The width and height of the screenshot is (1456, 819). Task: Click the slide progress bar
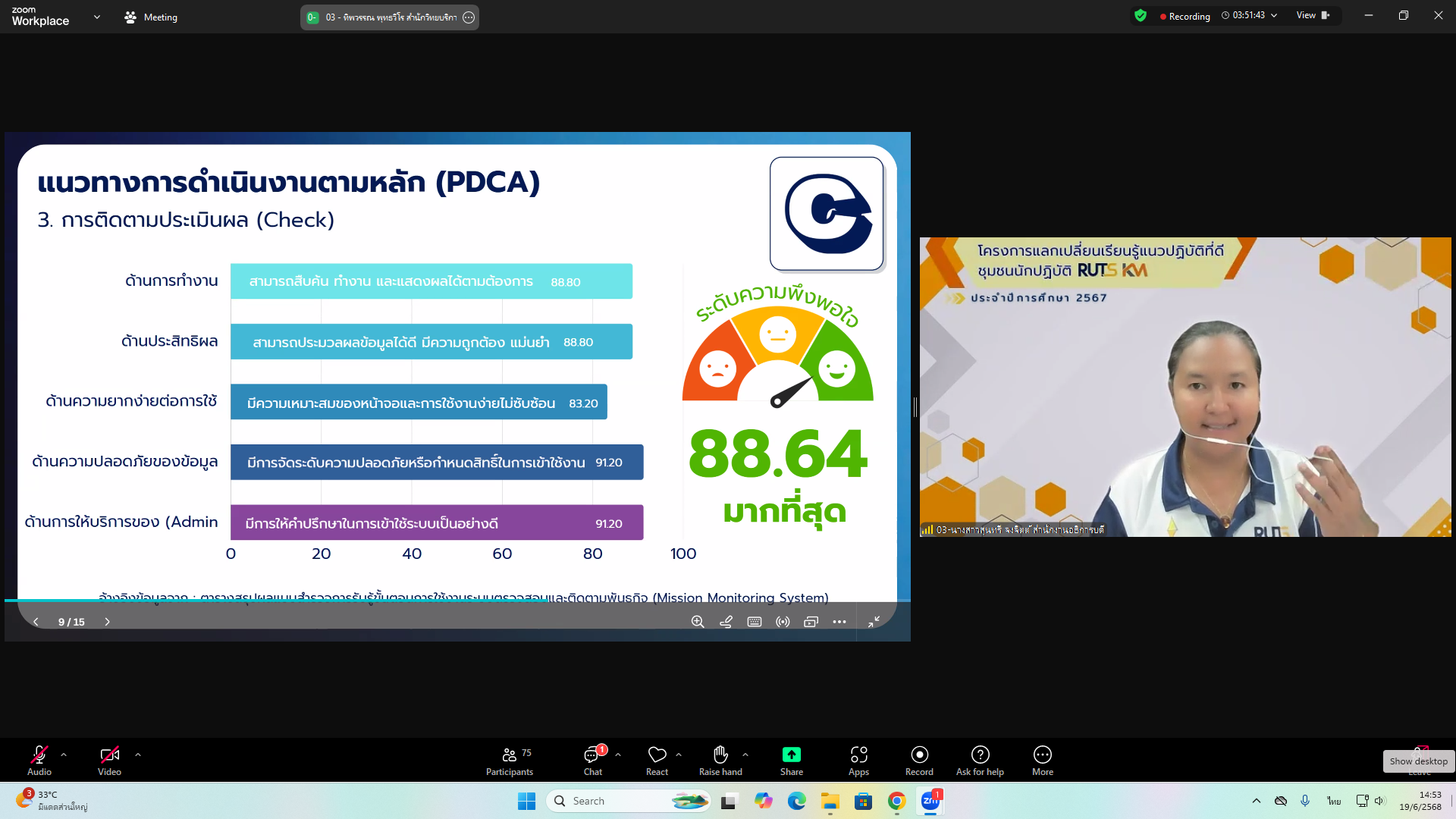457,601
